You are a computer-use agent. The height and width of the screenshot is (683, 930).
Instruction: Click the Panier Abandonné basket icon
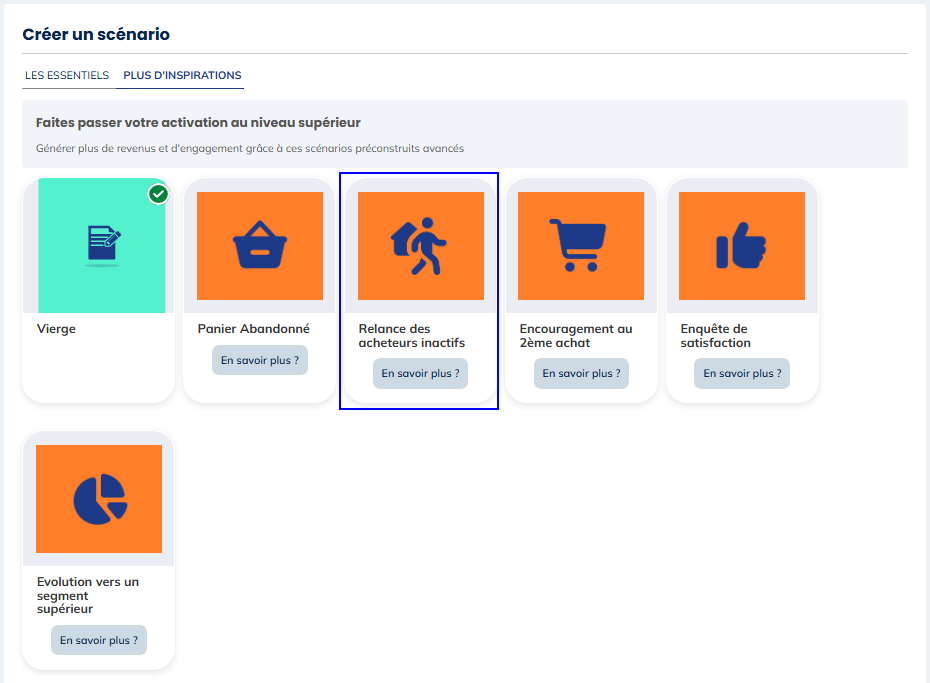tap(259, 245)
